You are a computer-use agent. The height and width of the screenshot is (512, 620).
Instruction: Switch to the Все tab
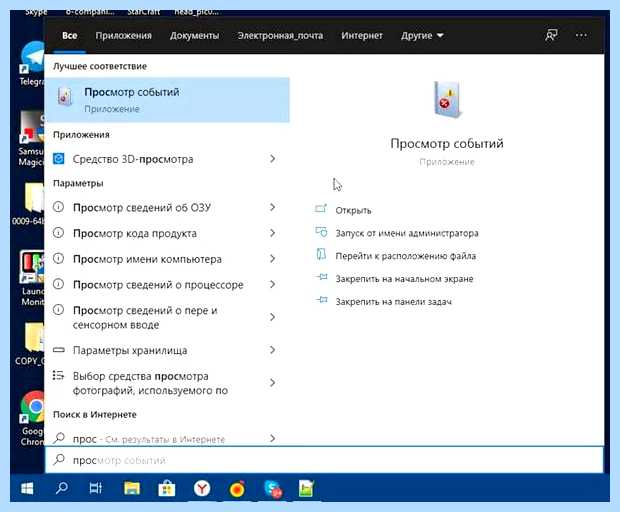(x=70, y=36)
